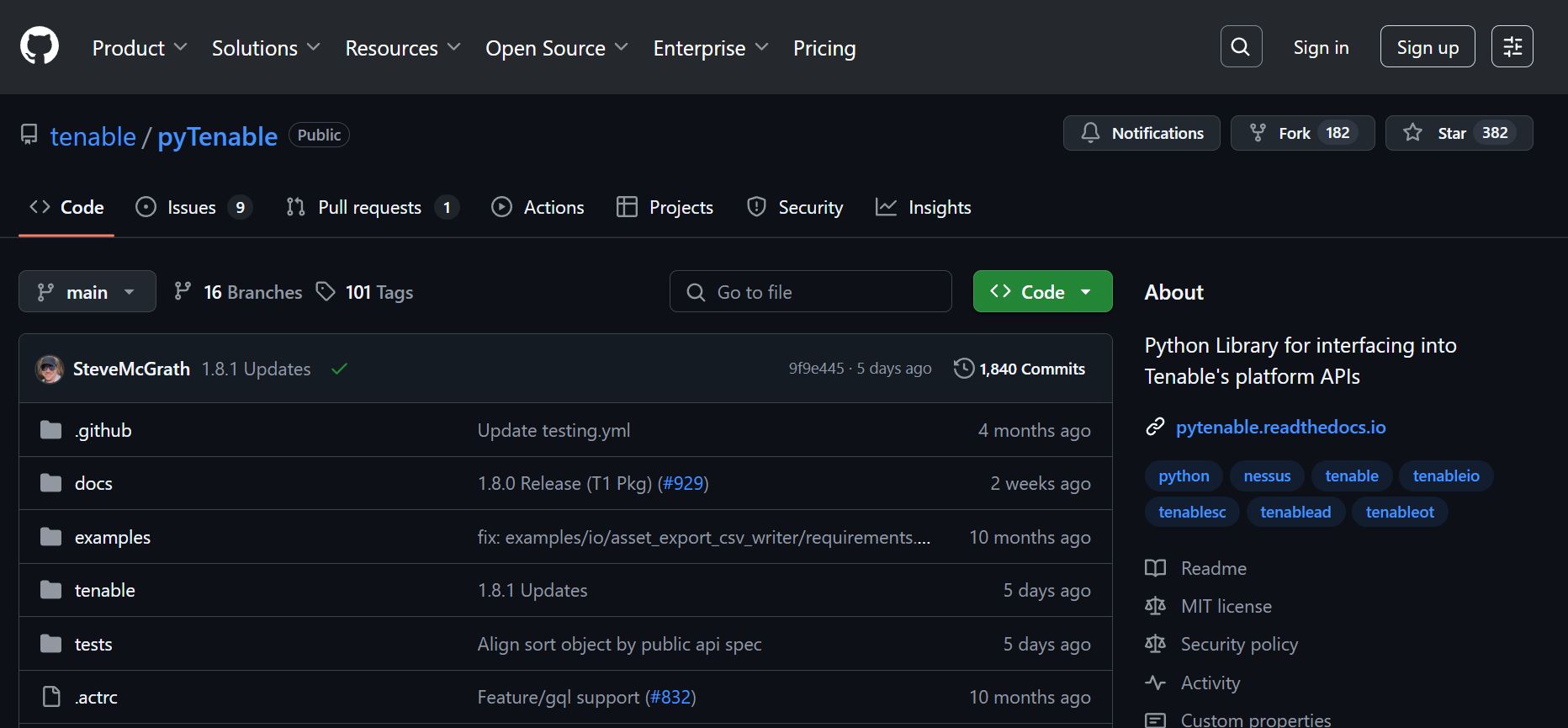
Task: Click the notifications bell icon
Action: coord(1090,133)
